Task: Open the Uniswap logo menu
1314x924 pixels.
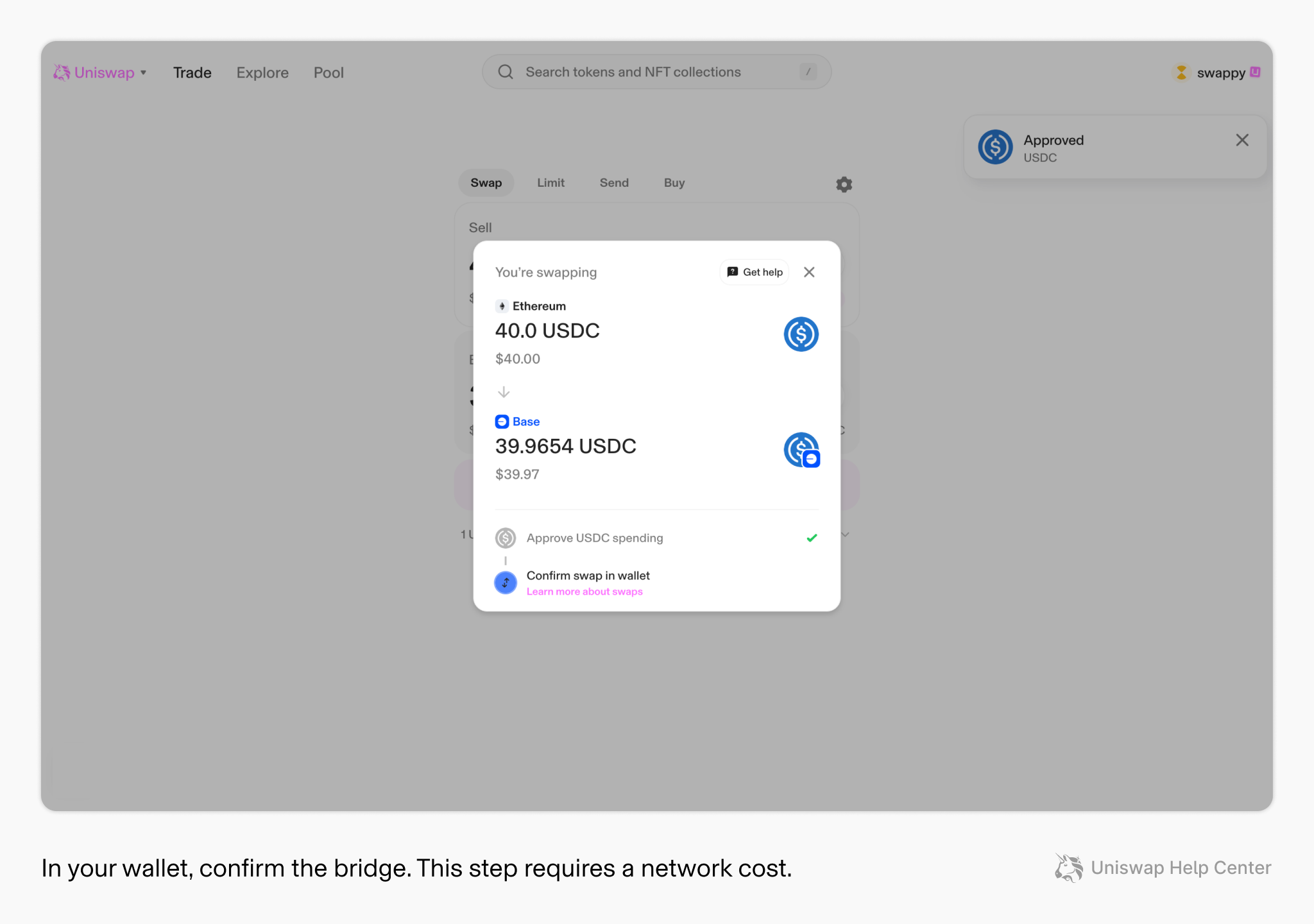Action: tap(100, 73)
